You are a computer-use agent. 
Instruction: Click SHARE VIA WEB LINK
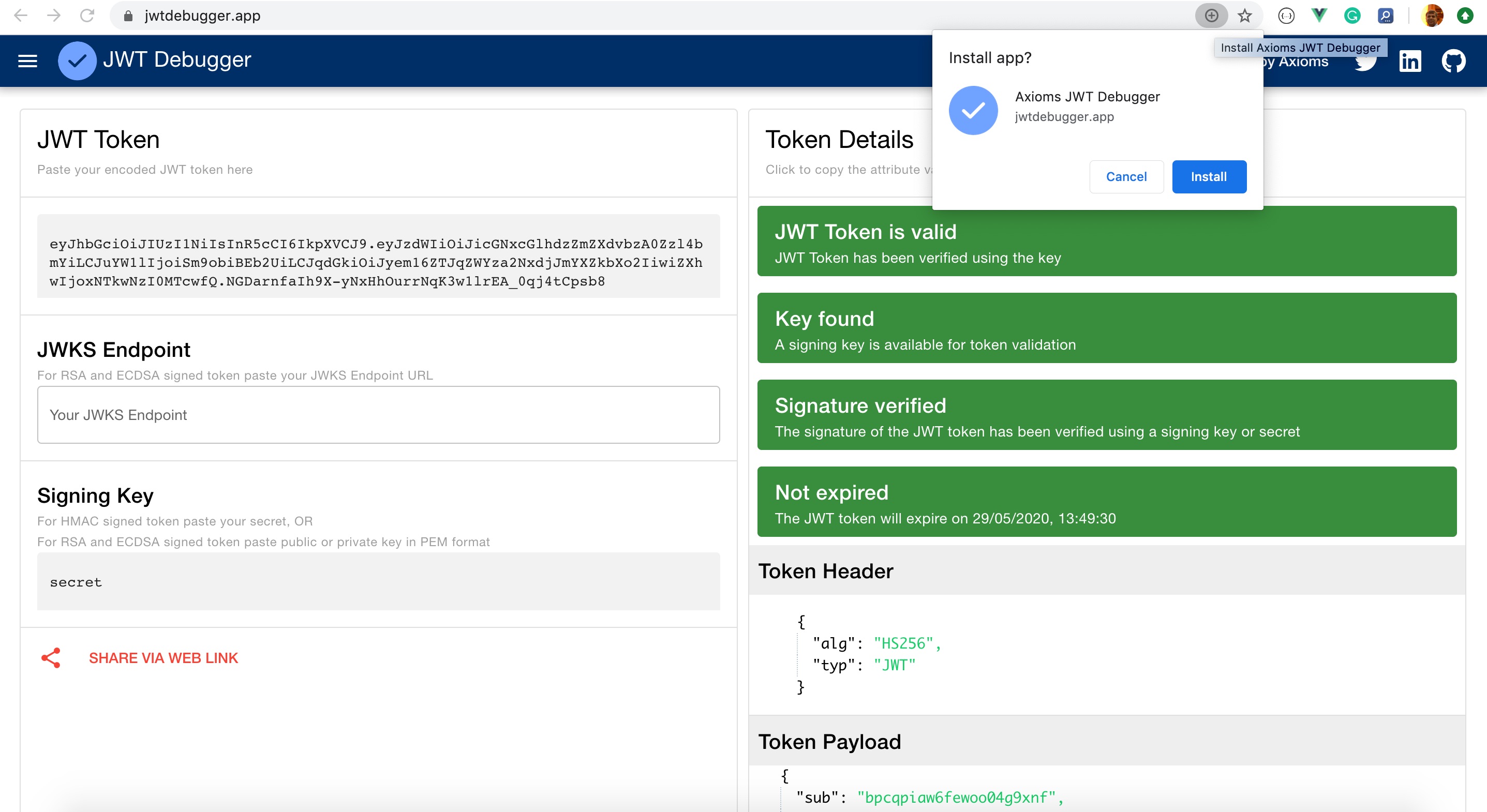163,658
